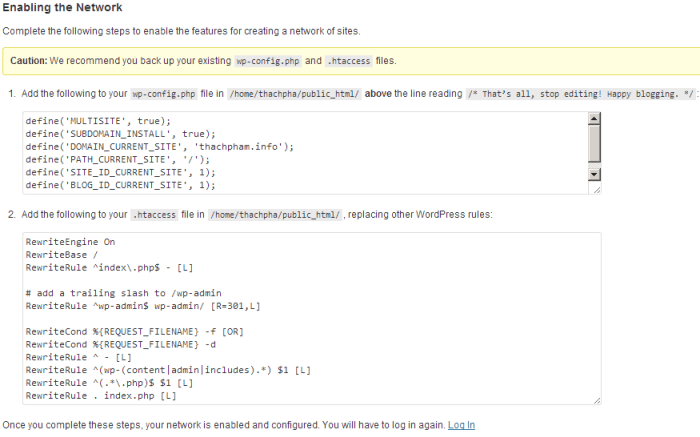Click the RewriteRule ^(.*\.php)$ line
Viewport: 700px width, 437px height.
coord(109,383)
